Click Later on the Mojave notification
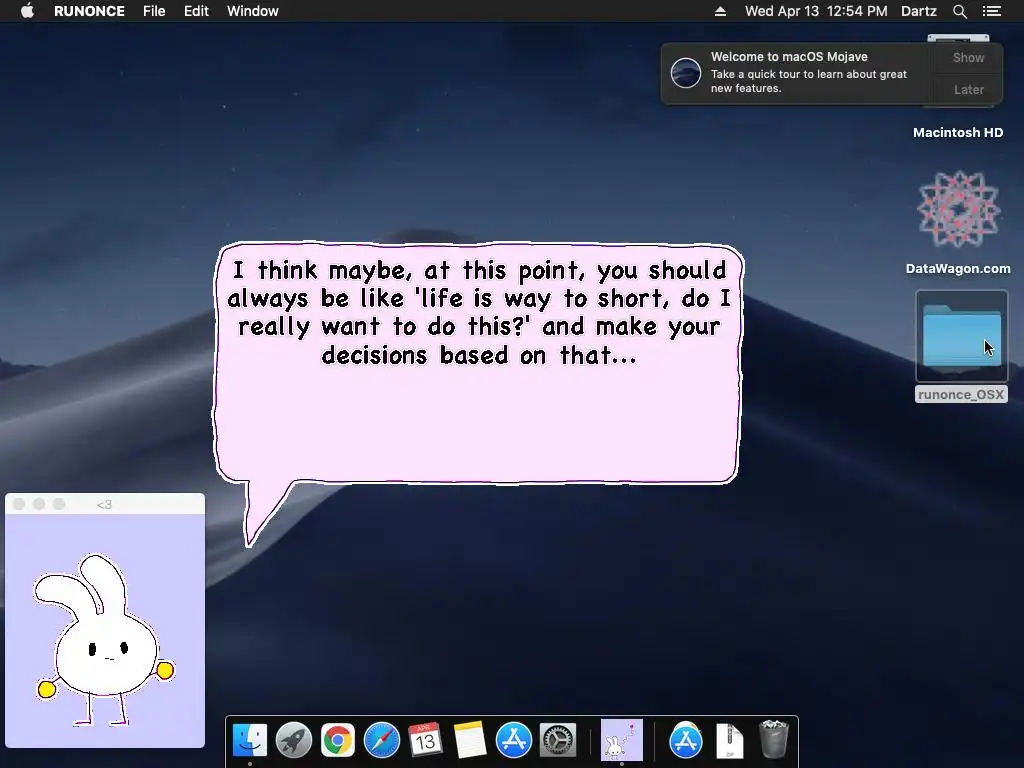 (x=968, y=89)
